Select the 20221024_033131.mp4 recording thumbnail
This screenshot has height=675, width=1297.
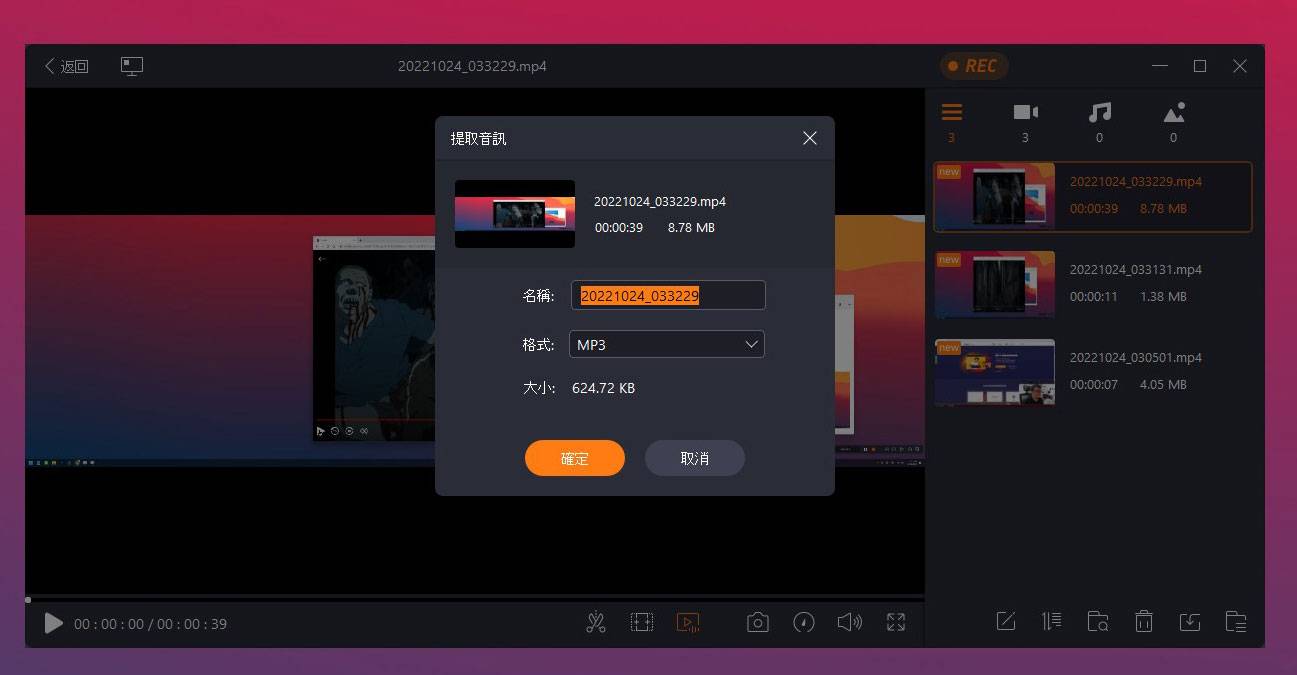click(x=995, y=284)
